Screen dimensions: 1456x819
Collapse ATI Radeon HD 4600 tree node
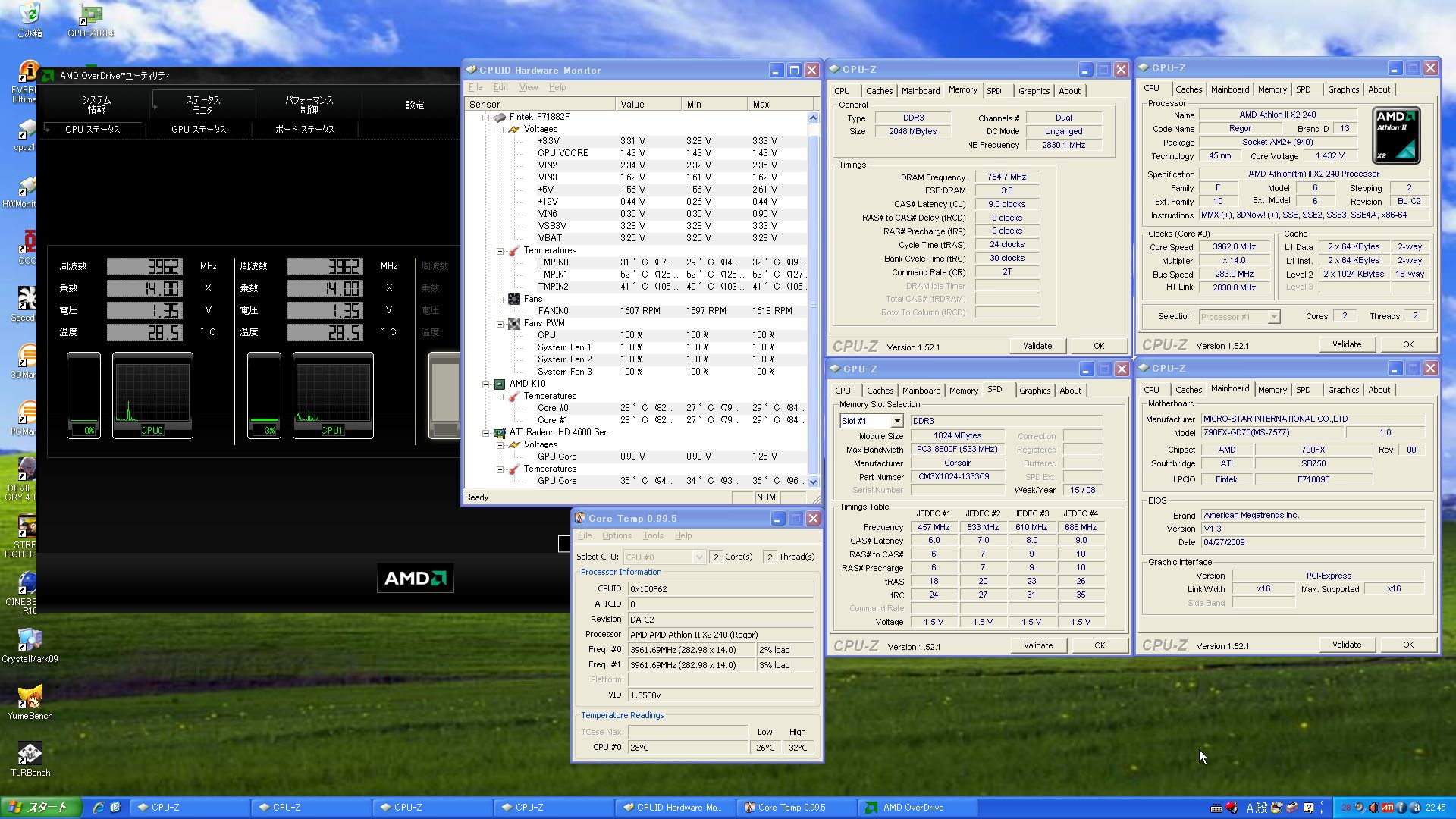click(x=486, y=433)
